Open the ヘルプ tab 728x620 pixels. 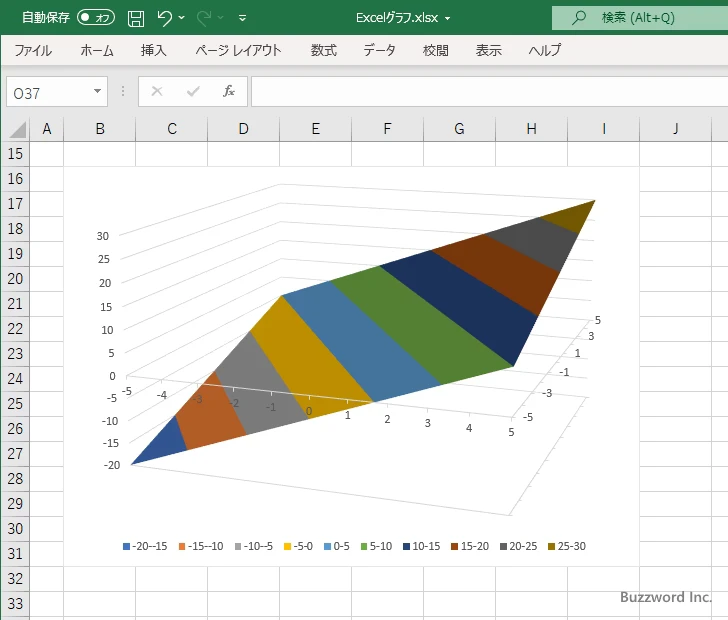click(x=545, y=50)
